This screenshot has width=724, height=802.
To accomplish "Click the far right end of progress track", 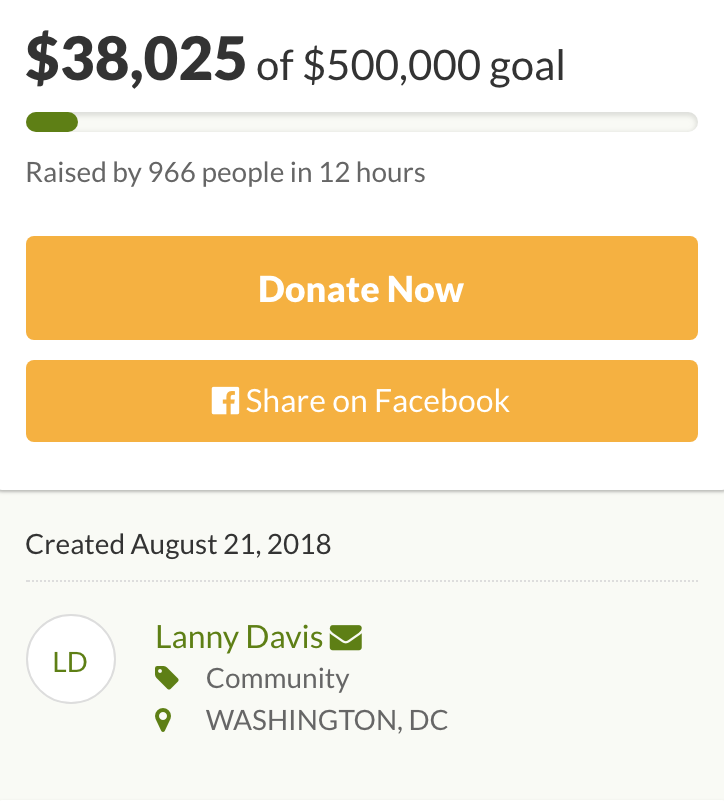I will (x=689, y=122).
